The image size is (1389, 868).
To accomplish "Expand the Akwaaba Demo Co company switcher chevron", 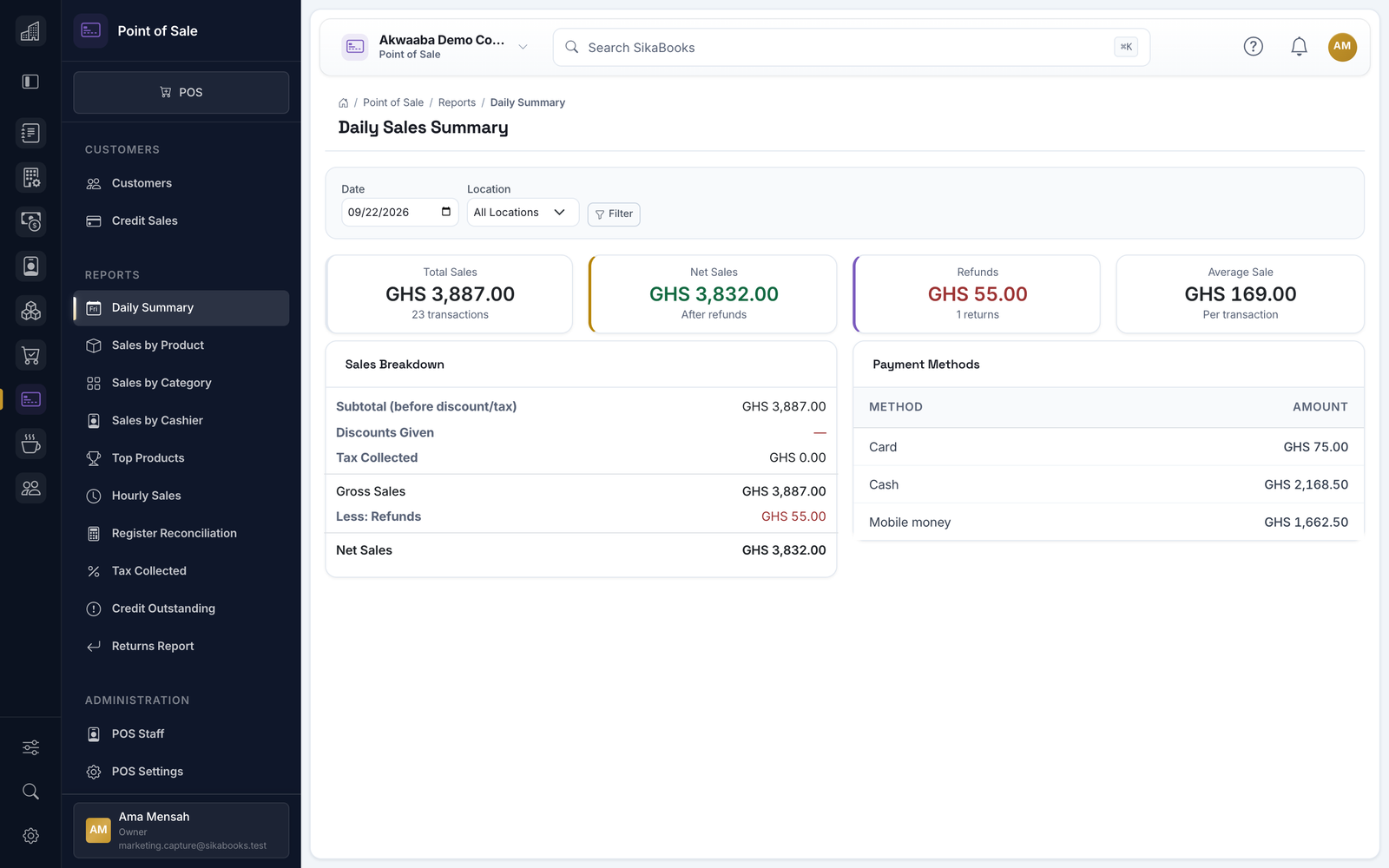I will point(523,47).
